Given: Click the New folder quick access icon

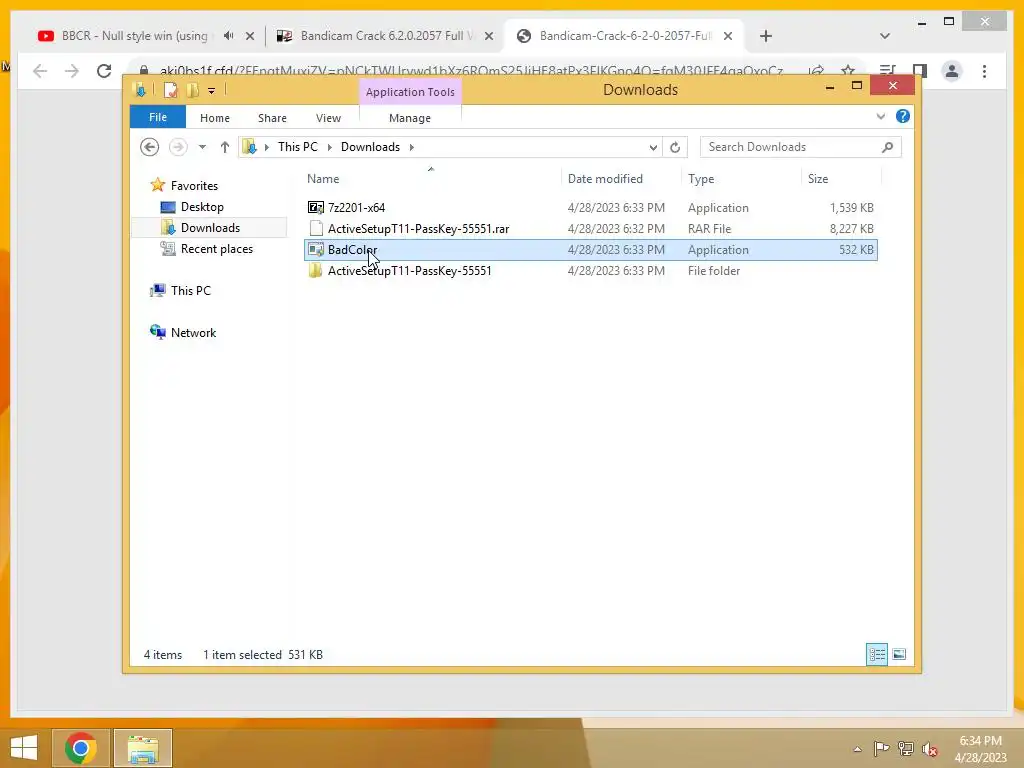Looking at the screenshot, I should (192, 90).
